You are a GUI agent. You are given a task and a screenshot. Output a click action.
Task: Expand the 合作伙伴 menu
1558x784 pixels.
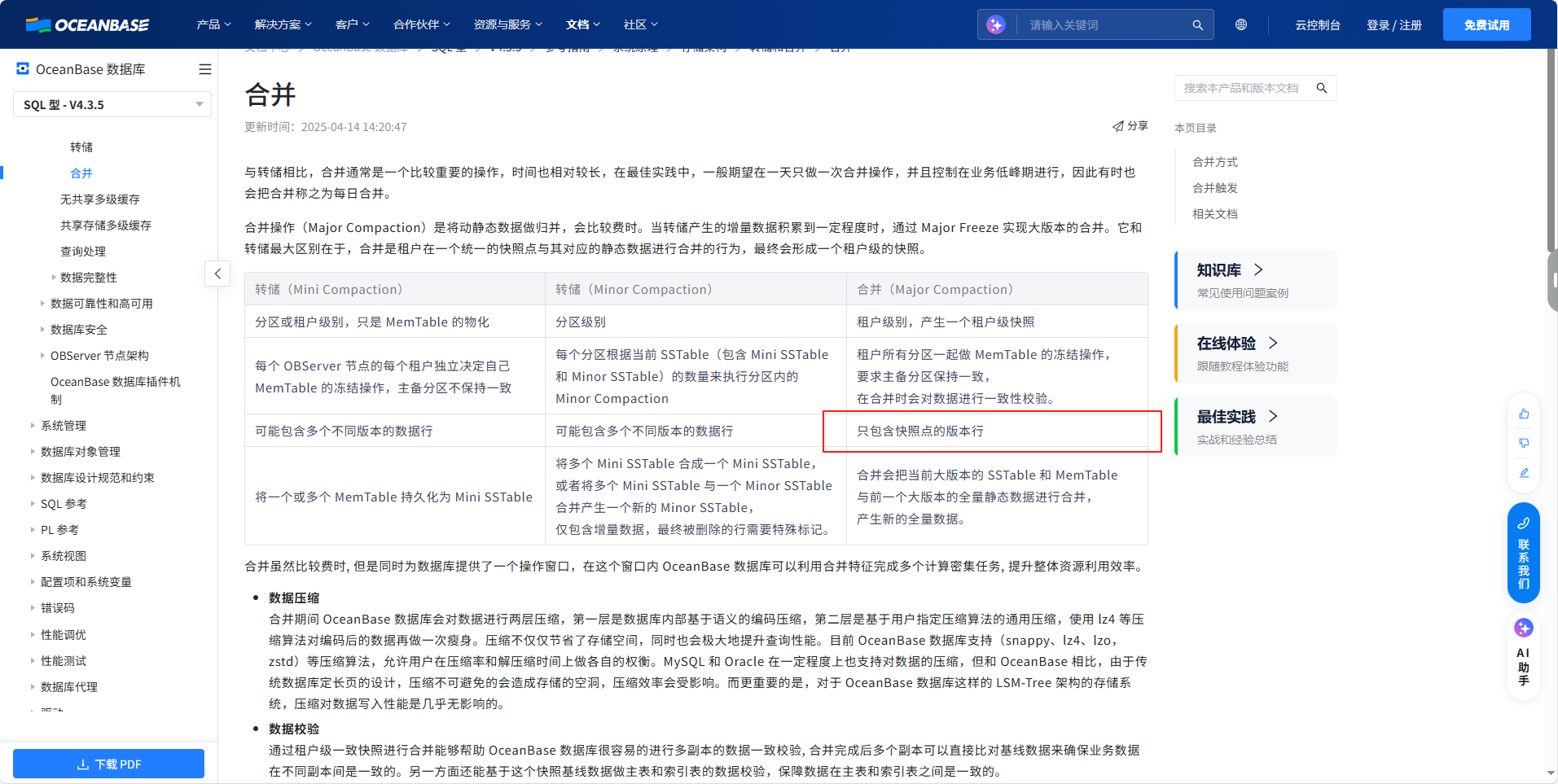[421, 24]
